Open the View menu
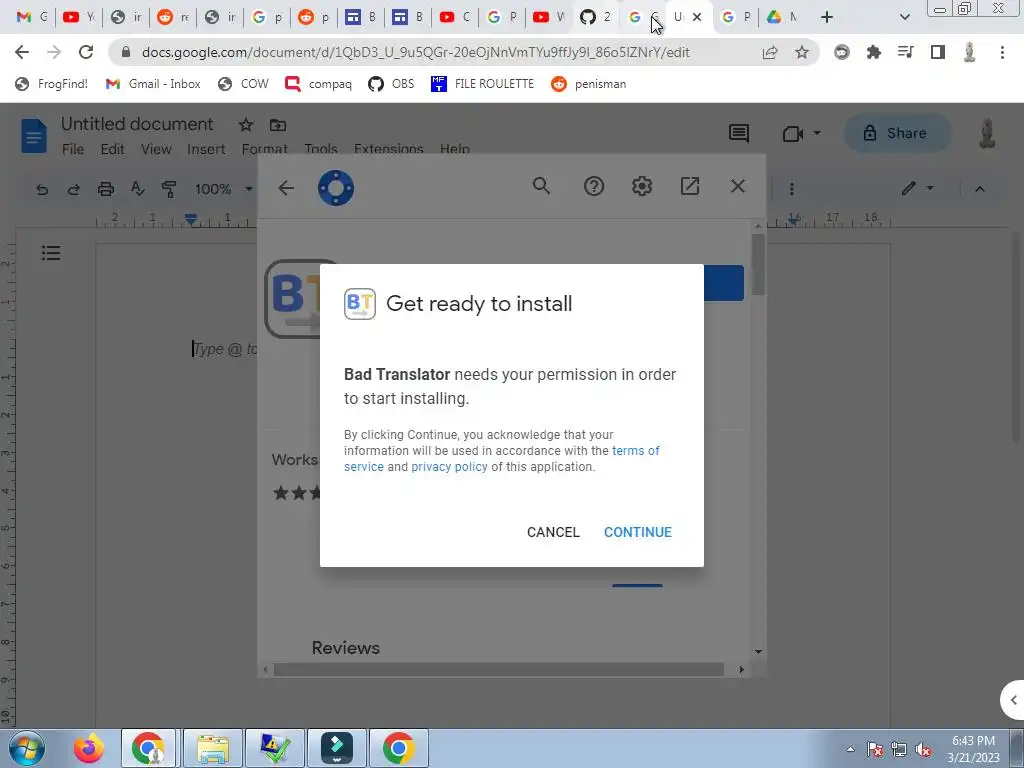Screen dimensions: 1024x768 (156, 149)
